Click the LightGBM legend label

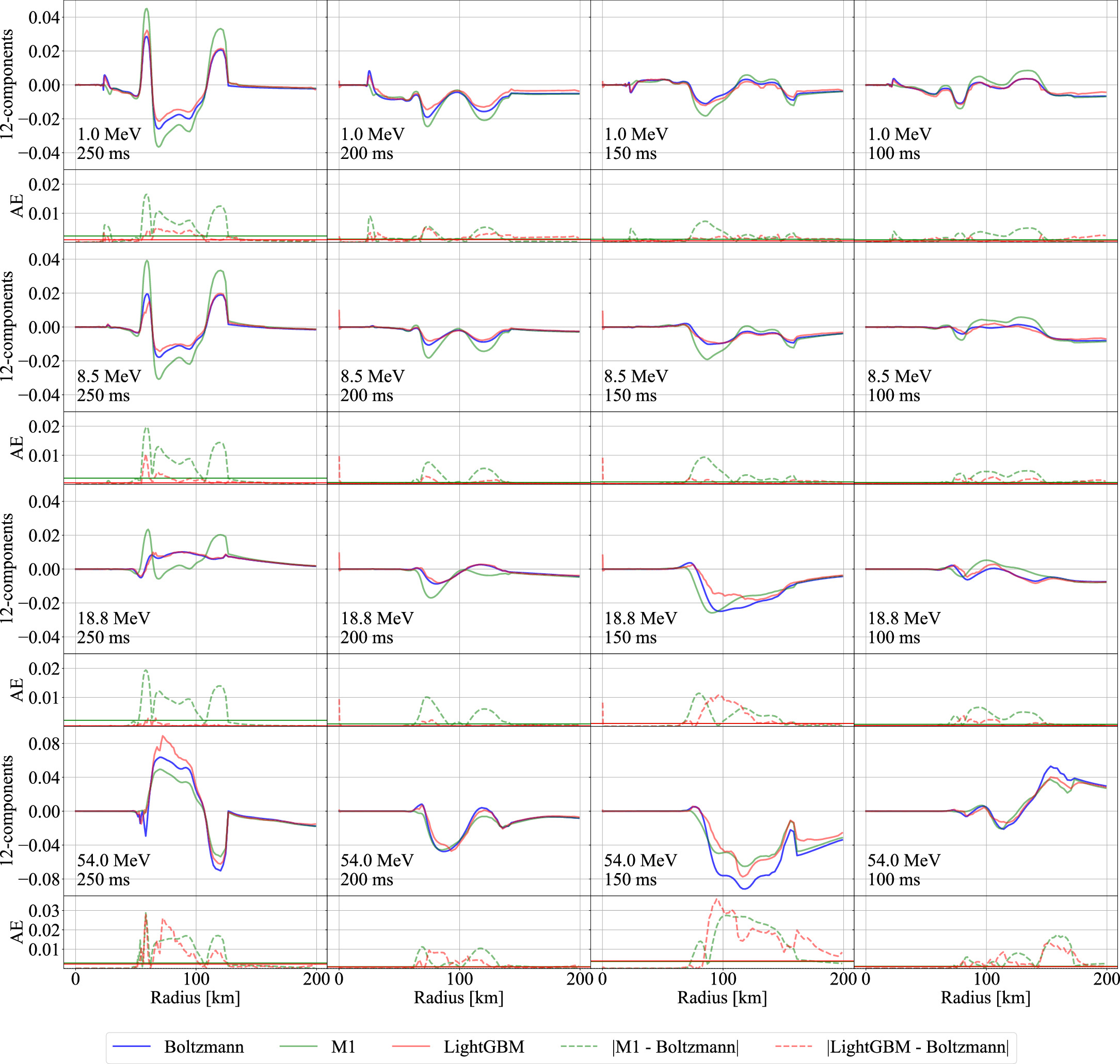[484, 1046]
